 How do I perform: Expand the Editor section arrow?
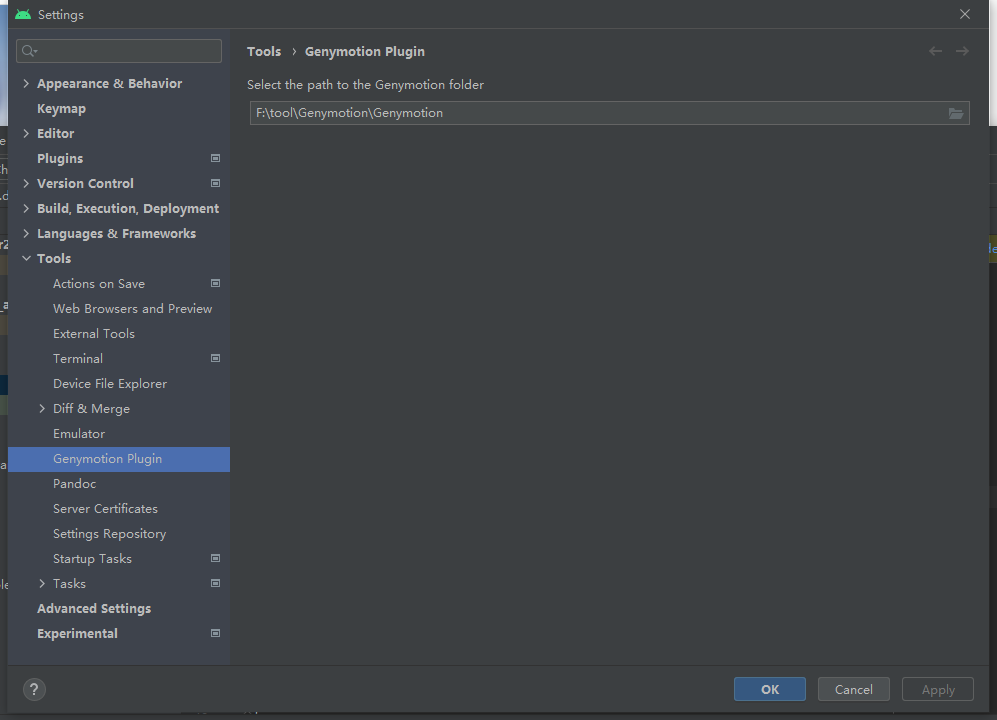(26, 133)
